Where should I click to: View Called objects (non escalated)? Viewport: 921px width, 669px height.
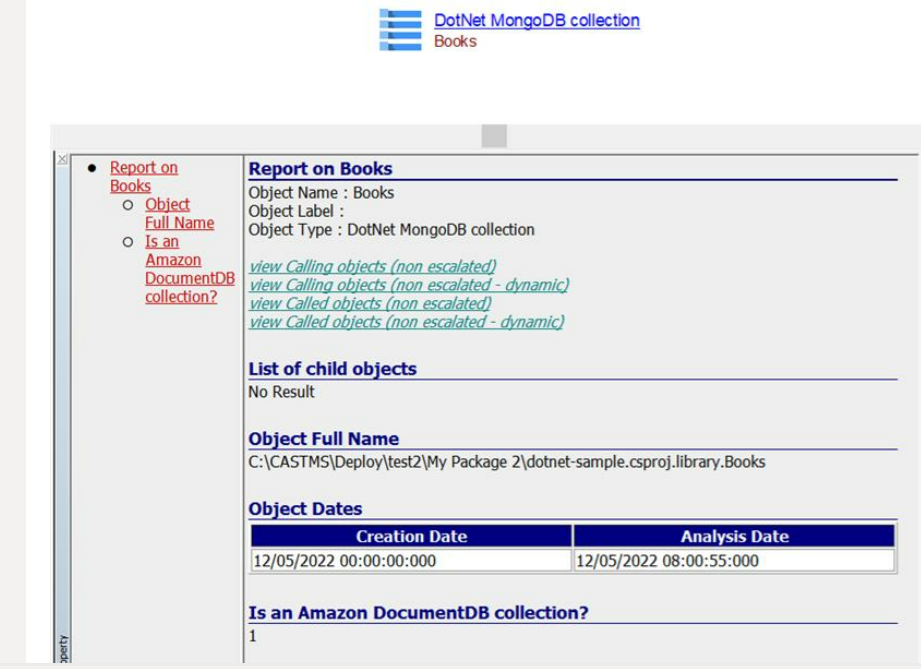click(370, 303)
